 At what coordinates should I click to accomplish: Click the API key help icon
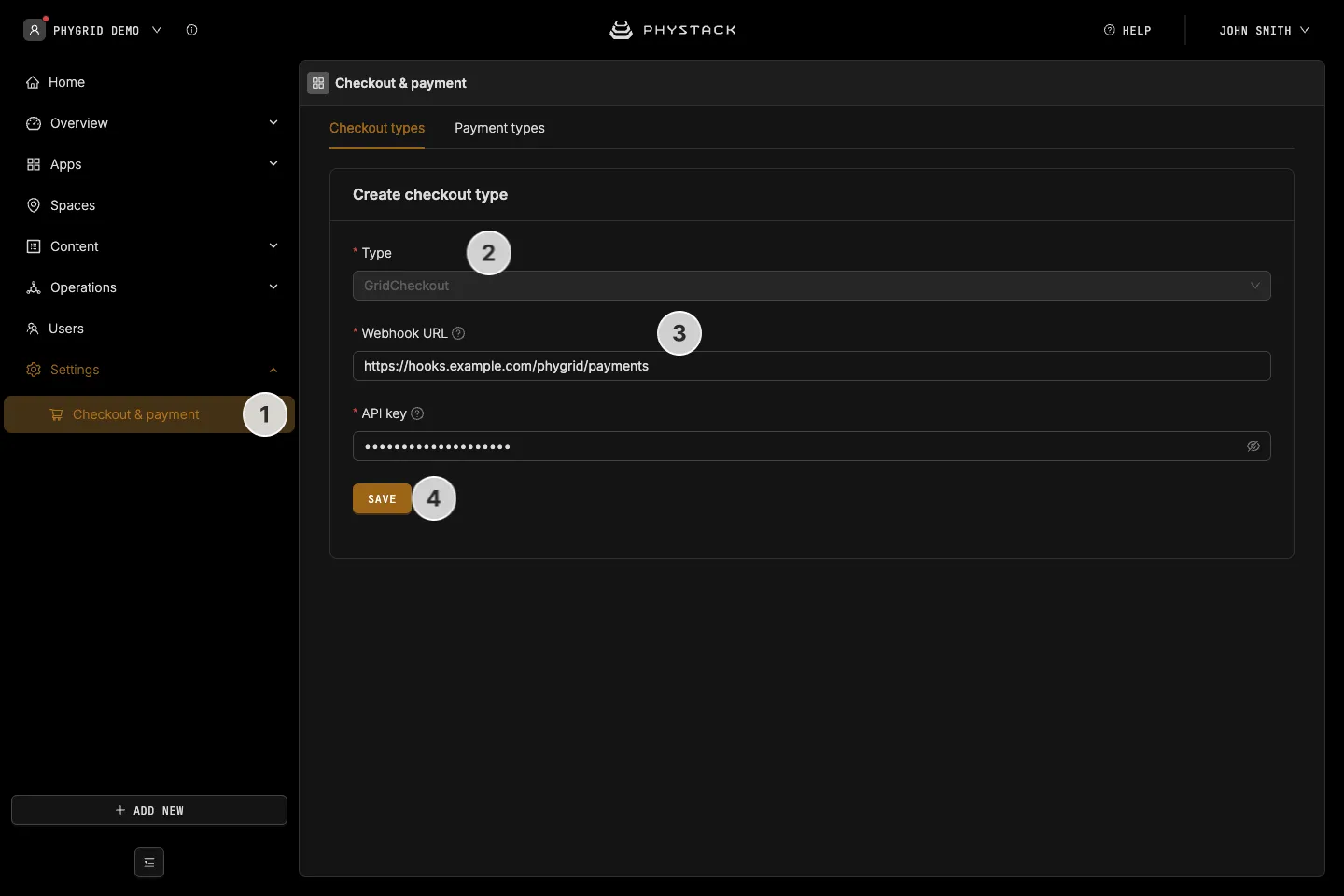pyautogui.click(x=417, y=413)
